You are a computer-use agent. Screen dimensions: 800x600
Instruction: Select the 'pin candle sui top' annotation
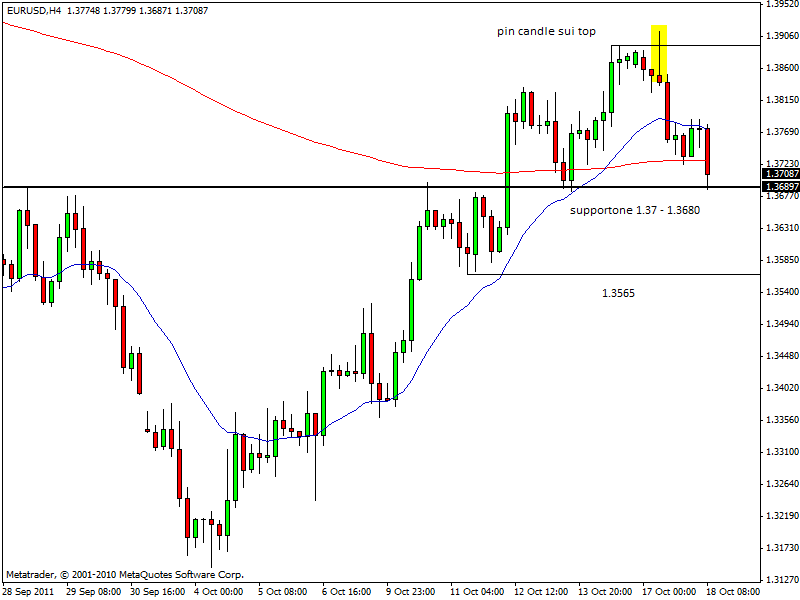click(546, 31)
